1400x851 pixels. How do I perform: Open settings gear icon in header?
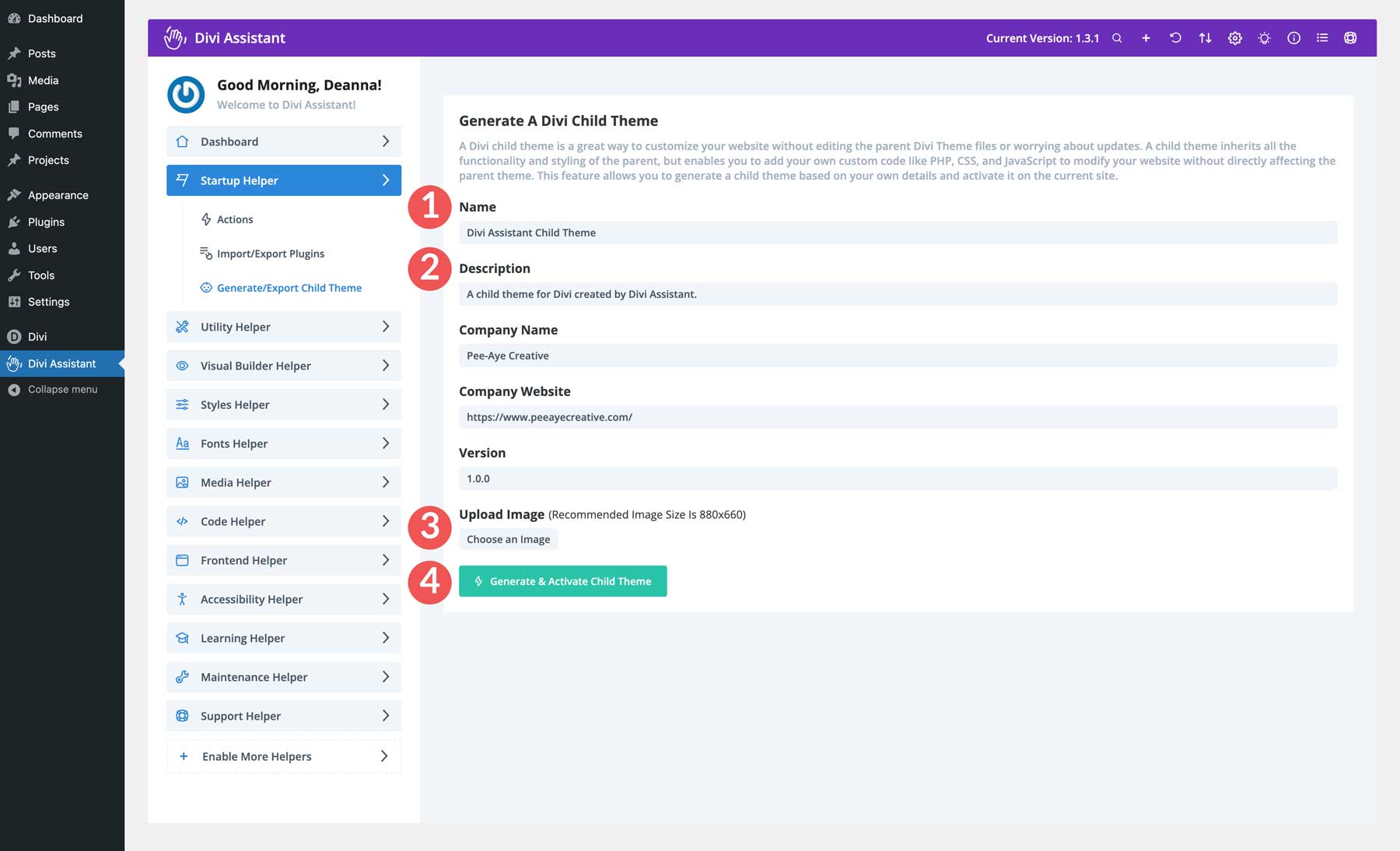pyautogui.click(x=1234, y=38)
